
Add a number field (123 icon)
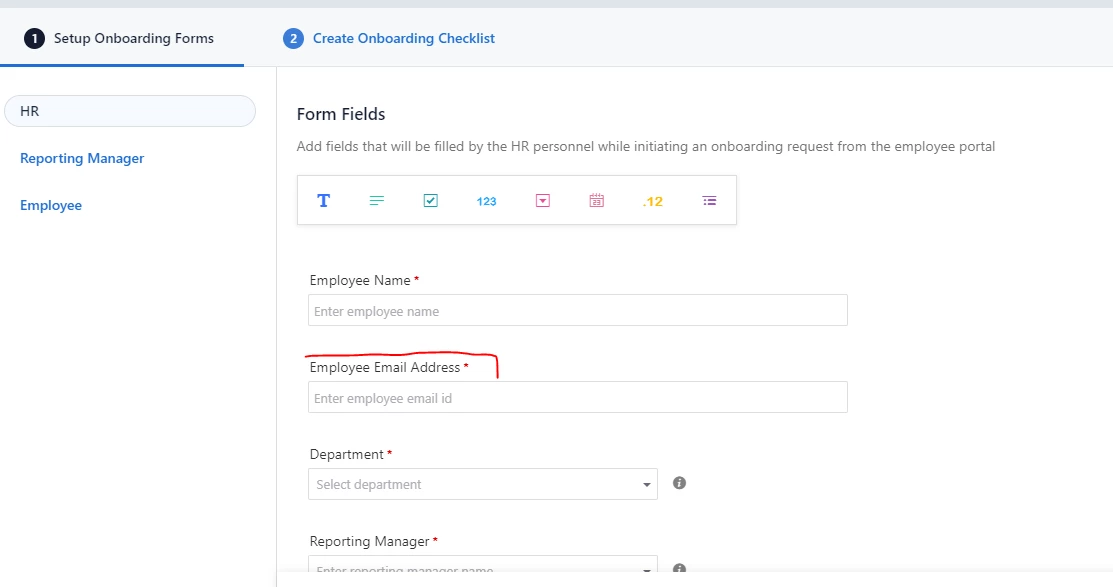click(486, 202)
